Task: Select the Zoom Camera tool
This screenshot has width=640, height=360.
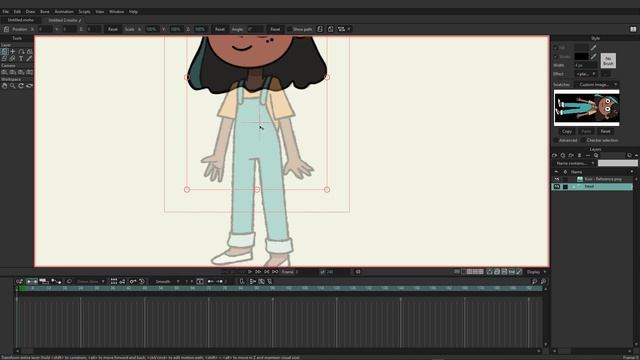Action: click(13, 72)
